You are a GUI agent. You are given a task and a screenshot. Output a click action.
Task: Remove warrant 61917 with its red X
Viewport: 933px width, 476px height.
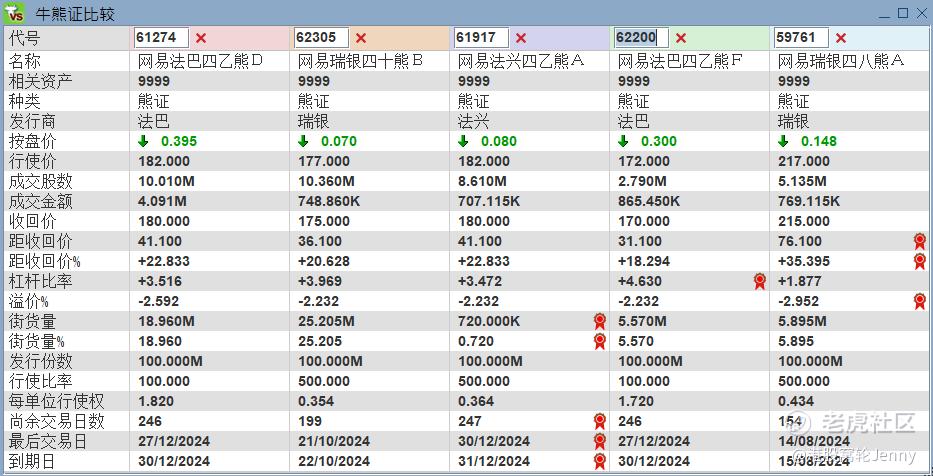(x=521, y=38)
